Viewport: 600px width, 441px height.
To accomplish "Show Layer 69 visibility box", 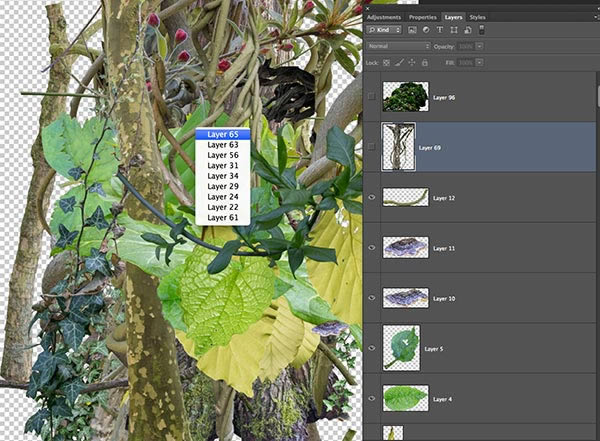I will coord(372,147).
